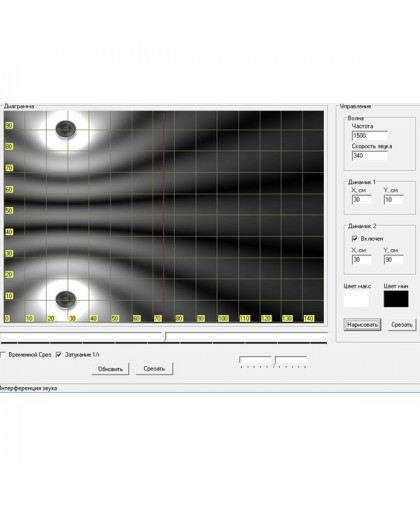420x508 pixels.
Task: Click the horizontal axis label 120
Action: (x=266, y=318)
